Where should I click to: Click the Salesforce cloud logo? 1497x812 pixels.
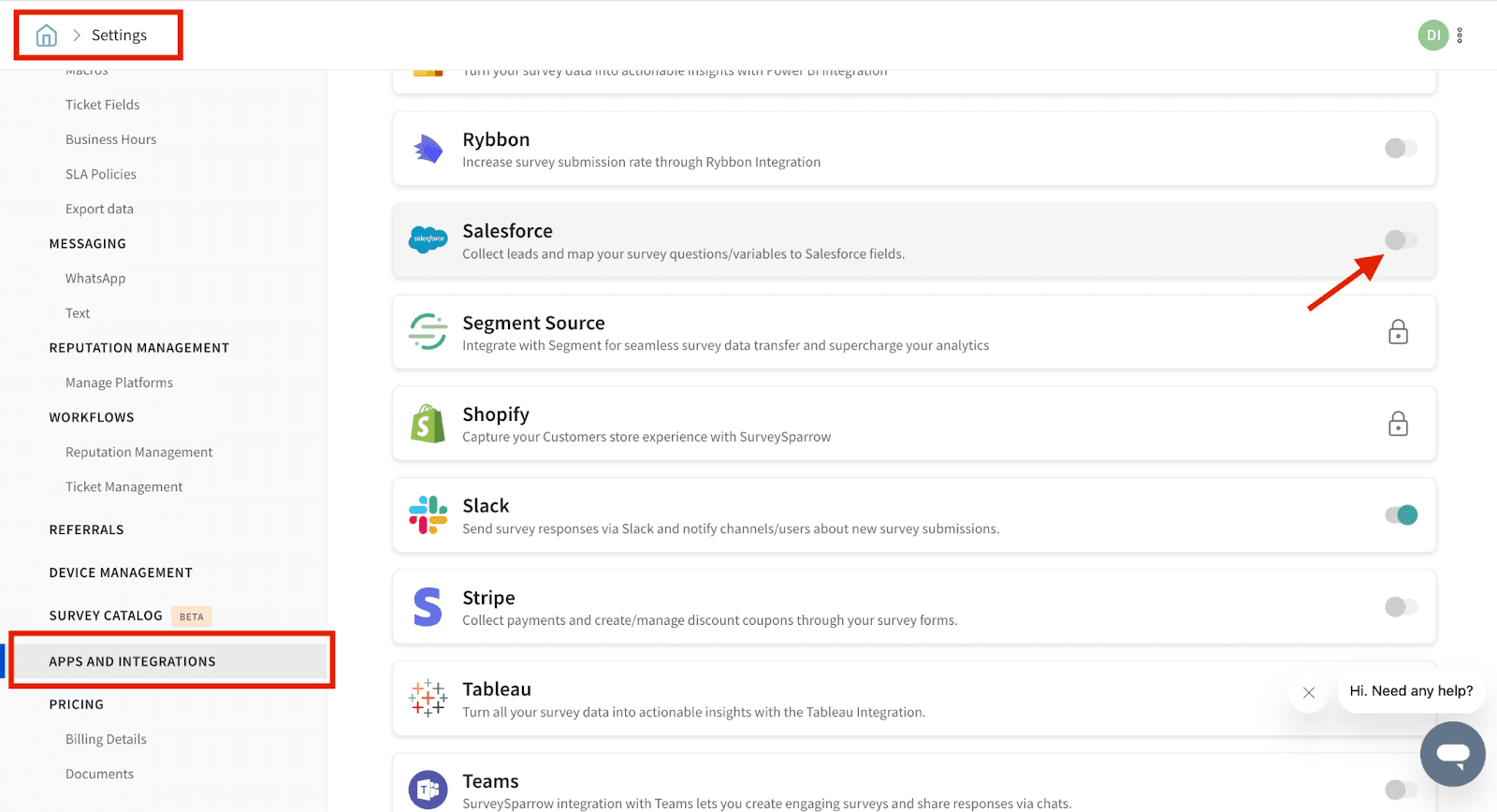point(429,239)
